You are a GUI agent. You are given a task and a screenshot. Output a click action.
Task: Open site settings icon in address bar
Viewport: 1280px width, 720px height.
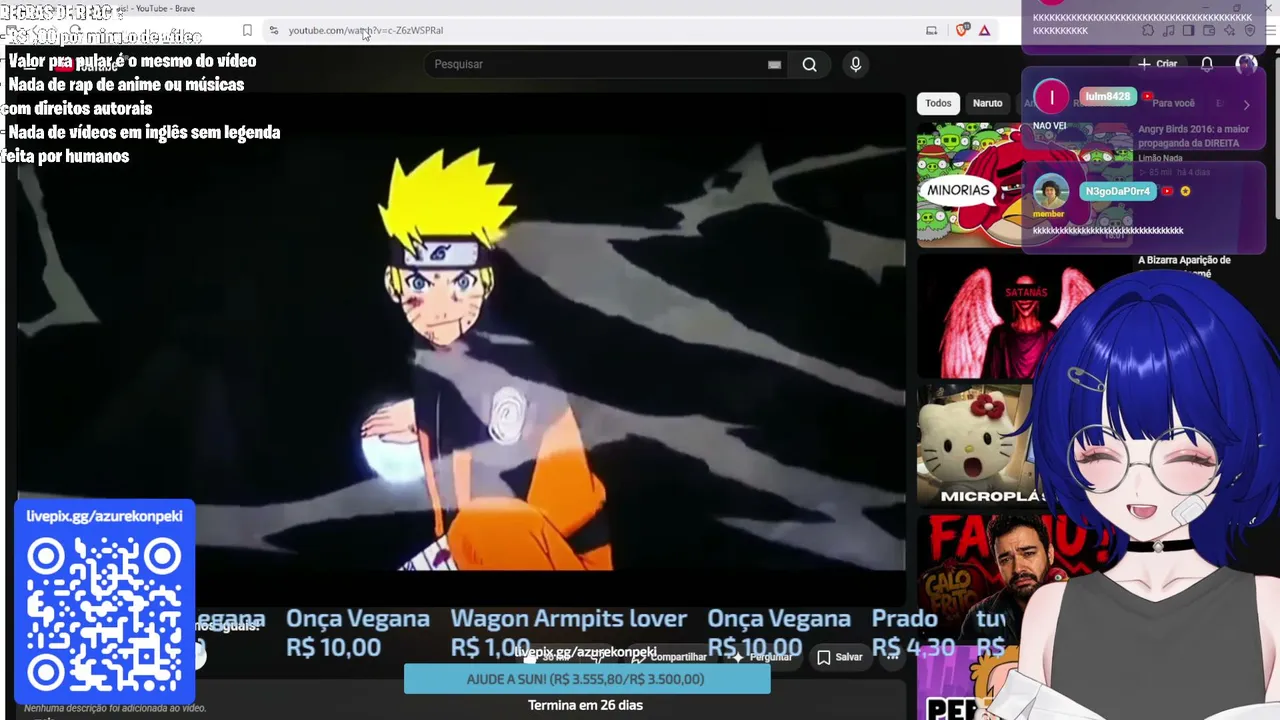point(274,30)
